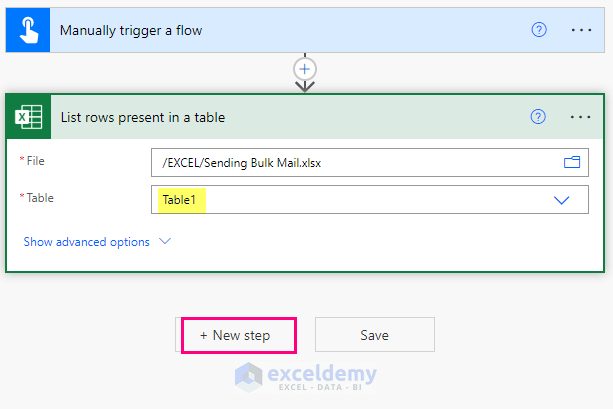Click the Table field label
This screenshot has height=409, width=613.
click(x=40, y=198)
